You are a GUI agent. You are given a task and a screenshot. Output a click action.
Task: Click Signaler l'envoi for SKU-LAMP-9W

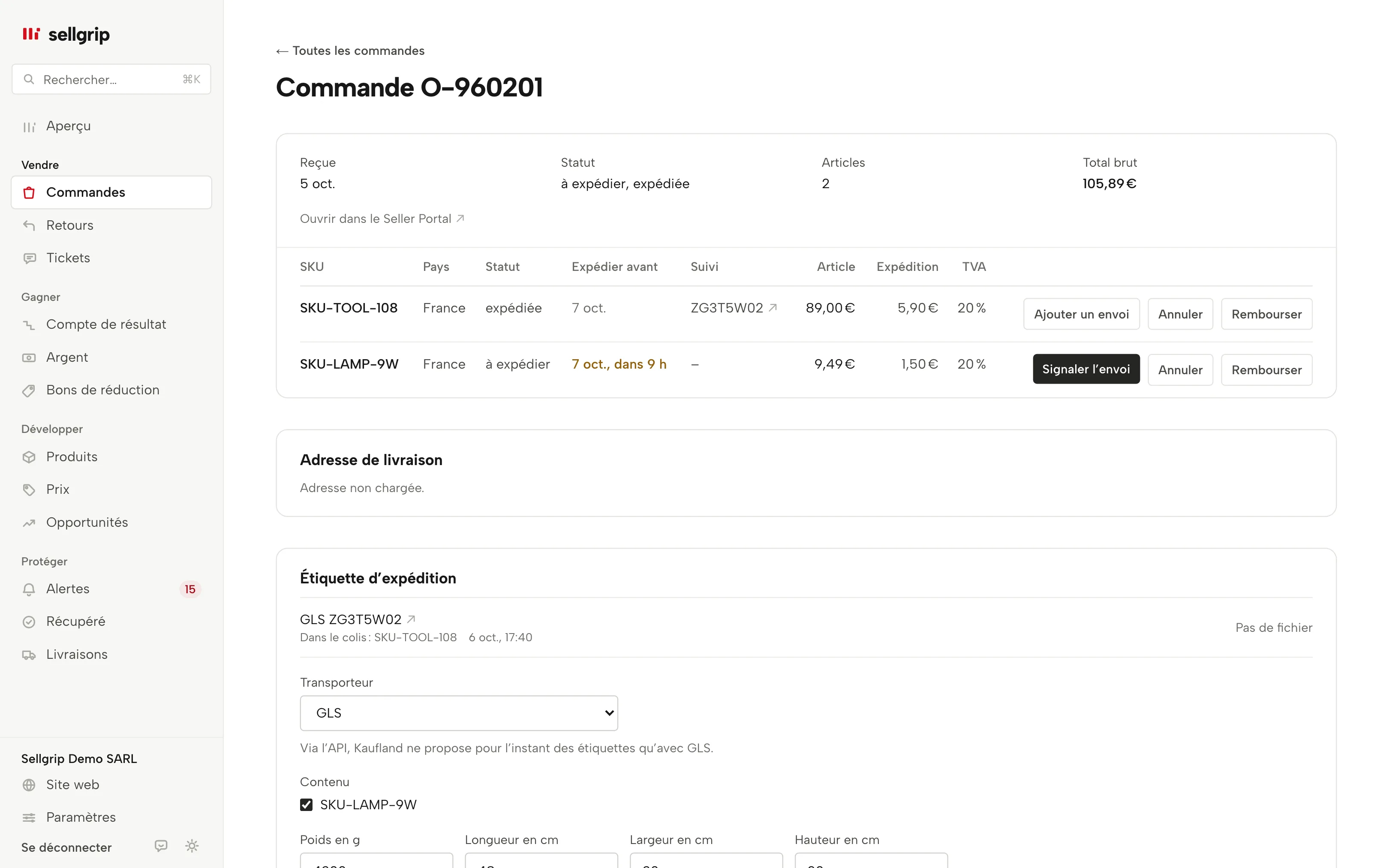tap(1086, 369)
